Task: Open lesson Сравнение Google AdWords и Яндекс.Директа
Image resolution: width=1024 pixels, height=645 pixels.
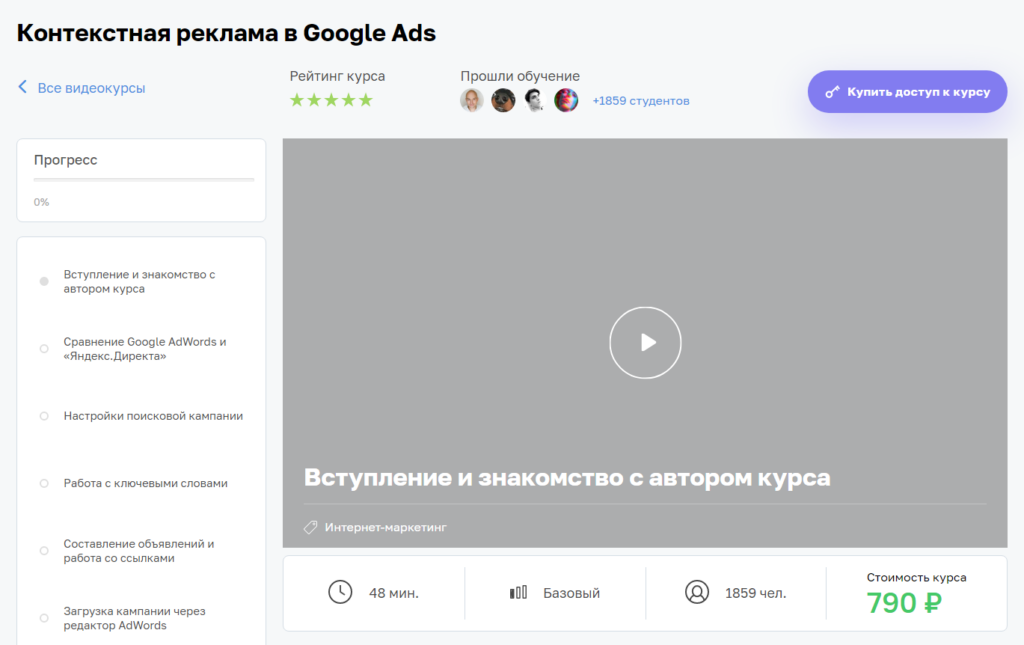Action: [x=145, y=349]
